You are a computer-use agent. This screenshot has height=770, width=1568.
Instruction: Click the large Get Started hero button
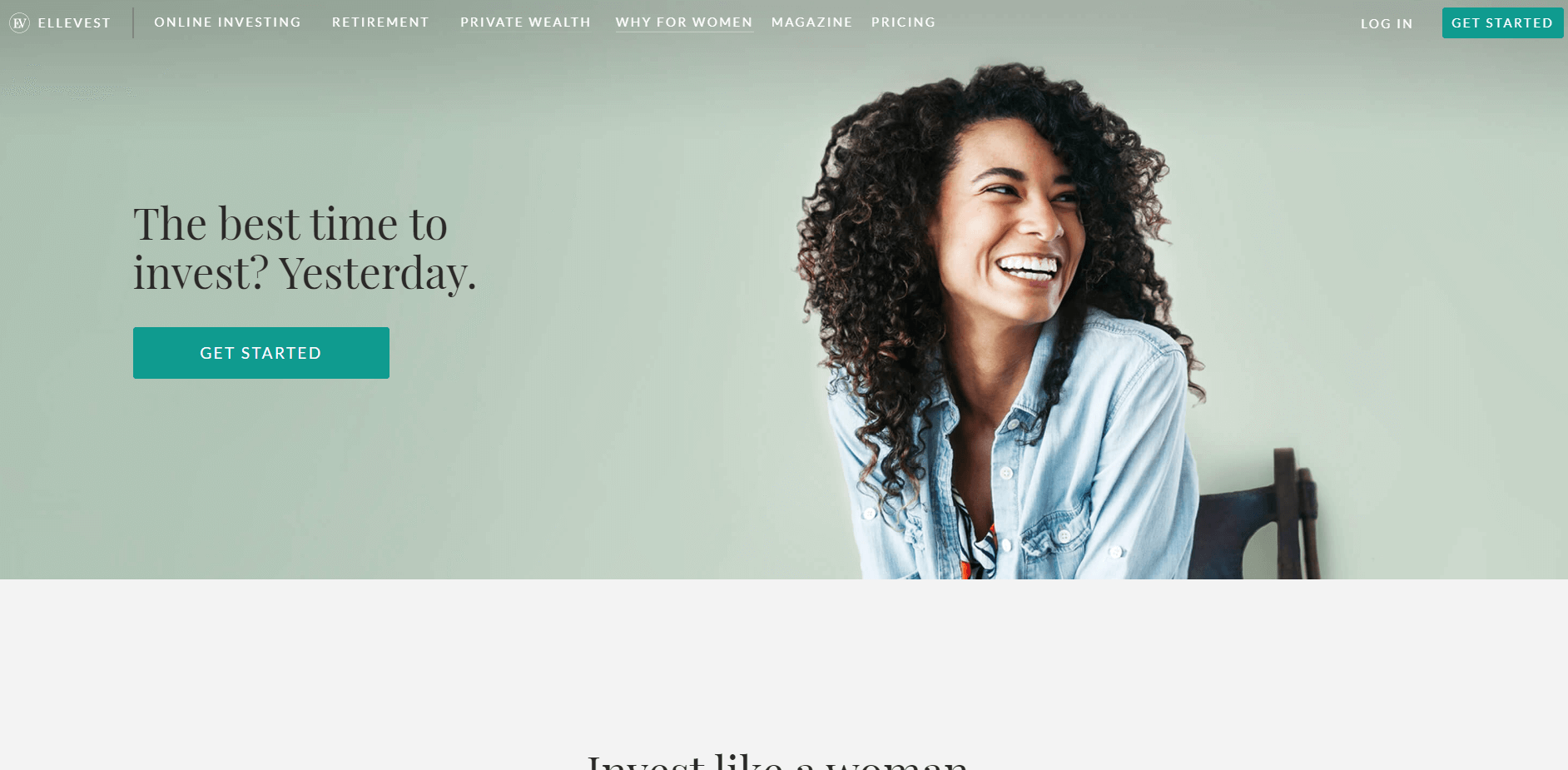(261, 353)
